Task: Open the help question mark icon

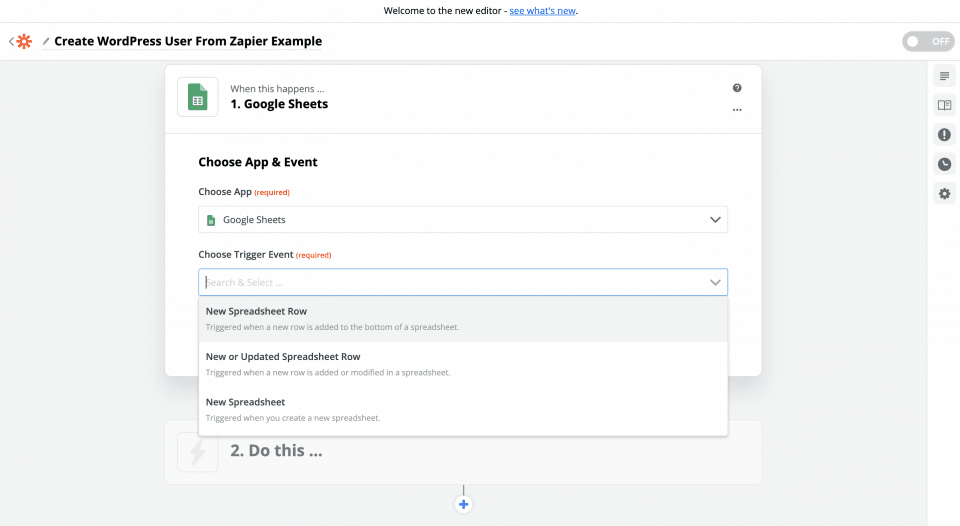Action: click(x=737, y=88)
